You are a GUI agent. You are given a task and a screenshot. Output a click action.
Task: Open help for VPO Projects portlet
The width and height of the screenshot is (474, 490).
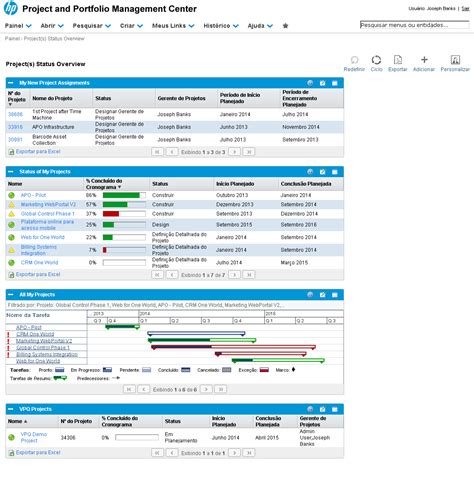310,409
